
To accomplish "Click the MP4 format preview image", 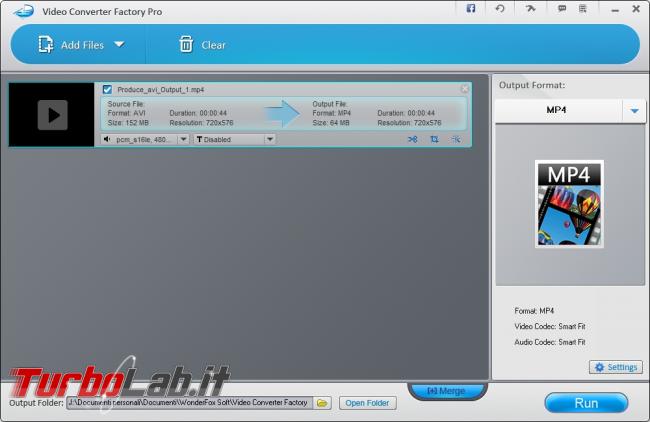I will (569, 204).
